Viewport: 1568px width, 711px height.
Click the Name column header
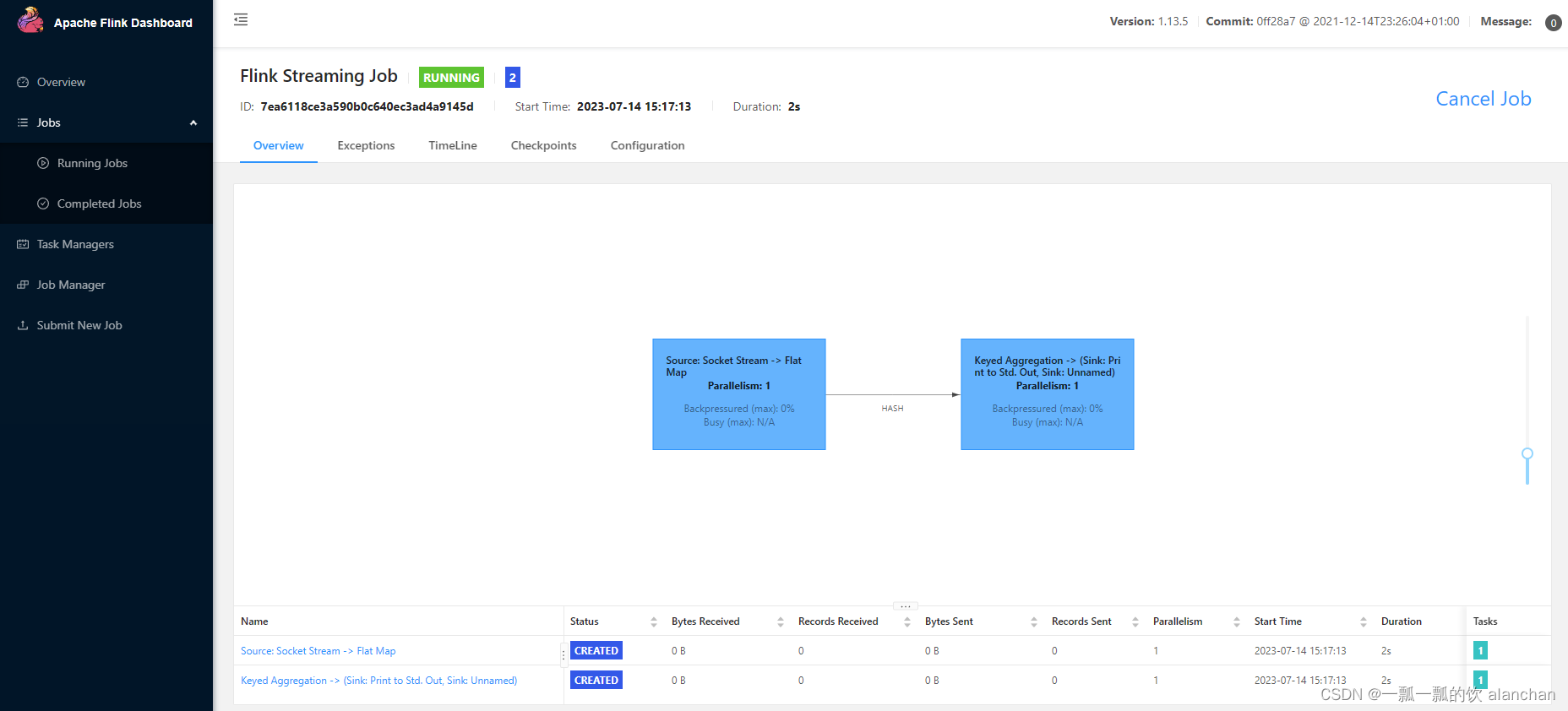click(254, 621)
